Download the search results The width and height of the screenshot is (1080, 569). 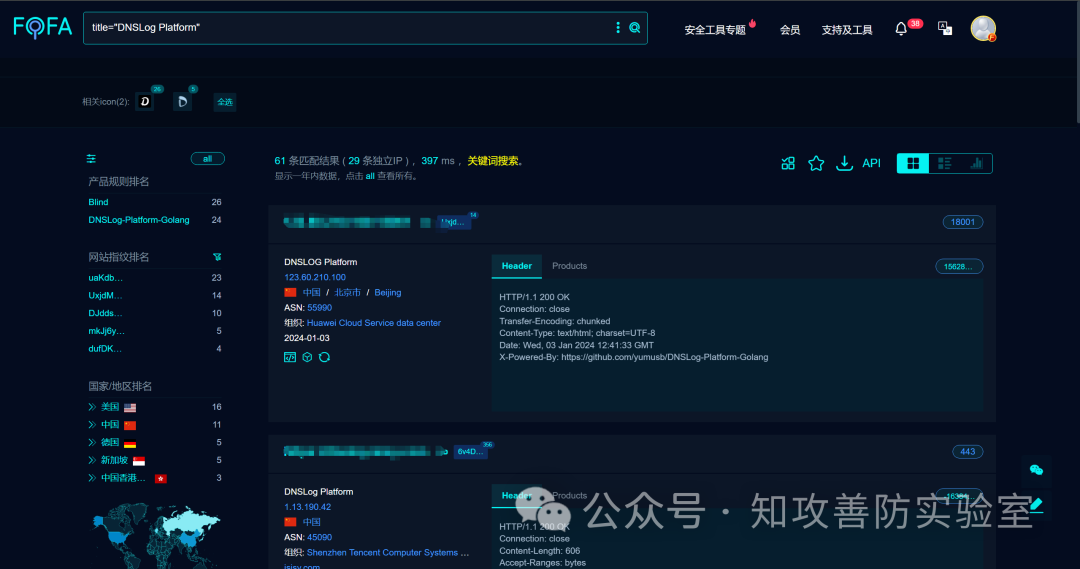[844, 163]
